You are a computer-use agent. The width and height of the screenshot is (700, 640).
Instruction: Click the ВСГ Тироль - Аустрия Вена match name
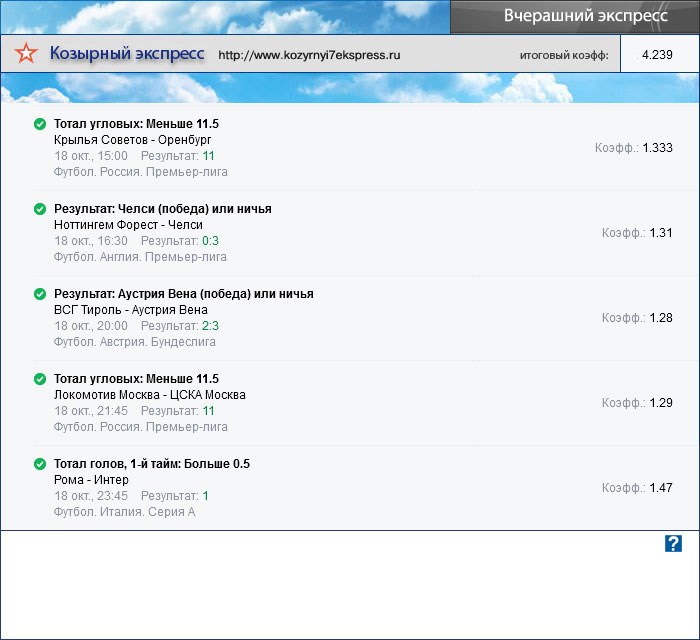130,310
